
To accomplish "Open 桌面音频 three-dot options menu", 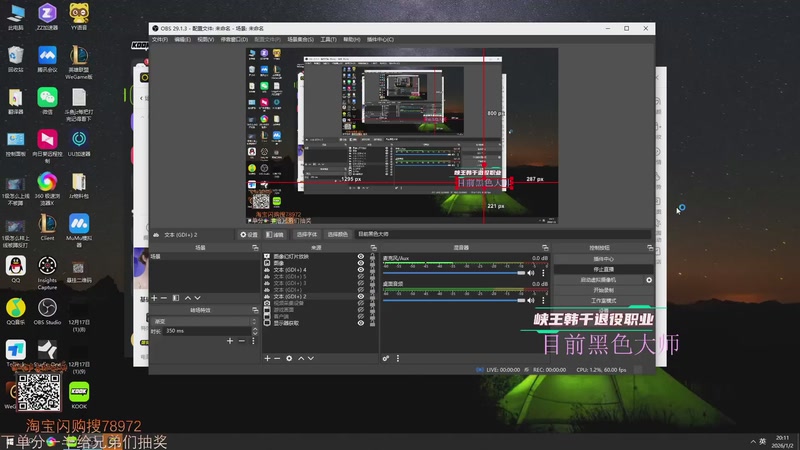I will tap(543, 301).
